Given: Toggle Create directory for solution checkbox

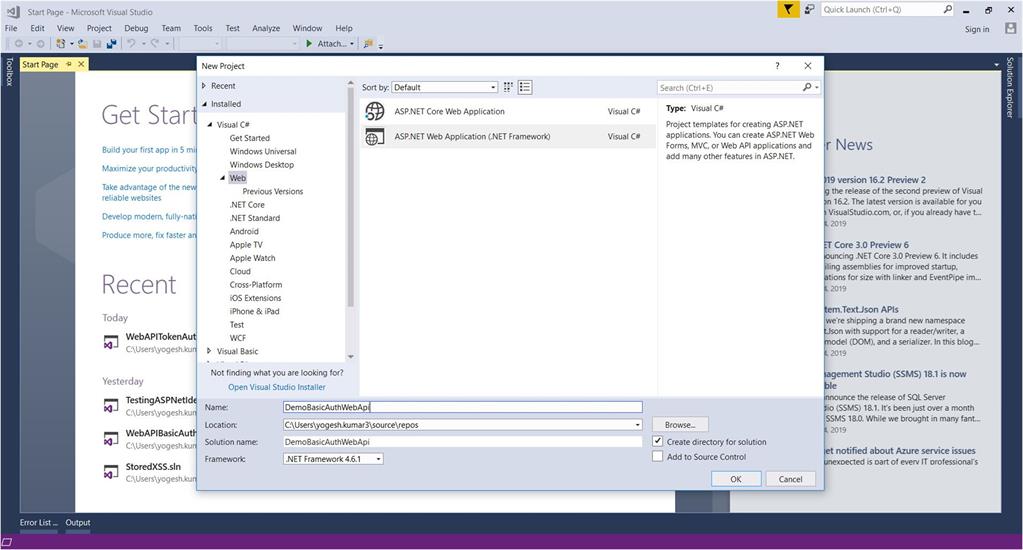Looking at the screenshot, I should 658,441.
